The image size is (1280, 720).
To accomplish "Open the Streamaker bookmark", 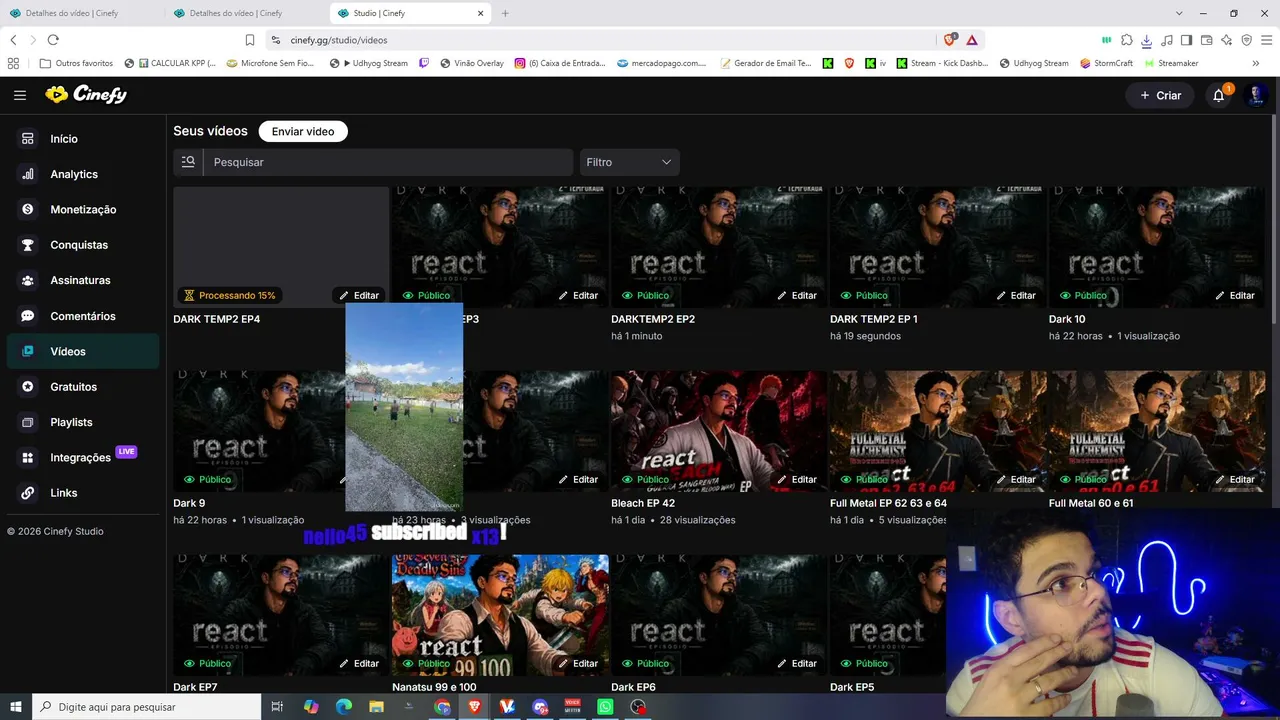I will pos(1171,63).
